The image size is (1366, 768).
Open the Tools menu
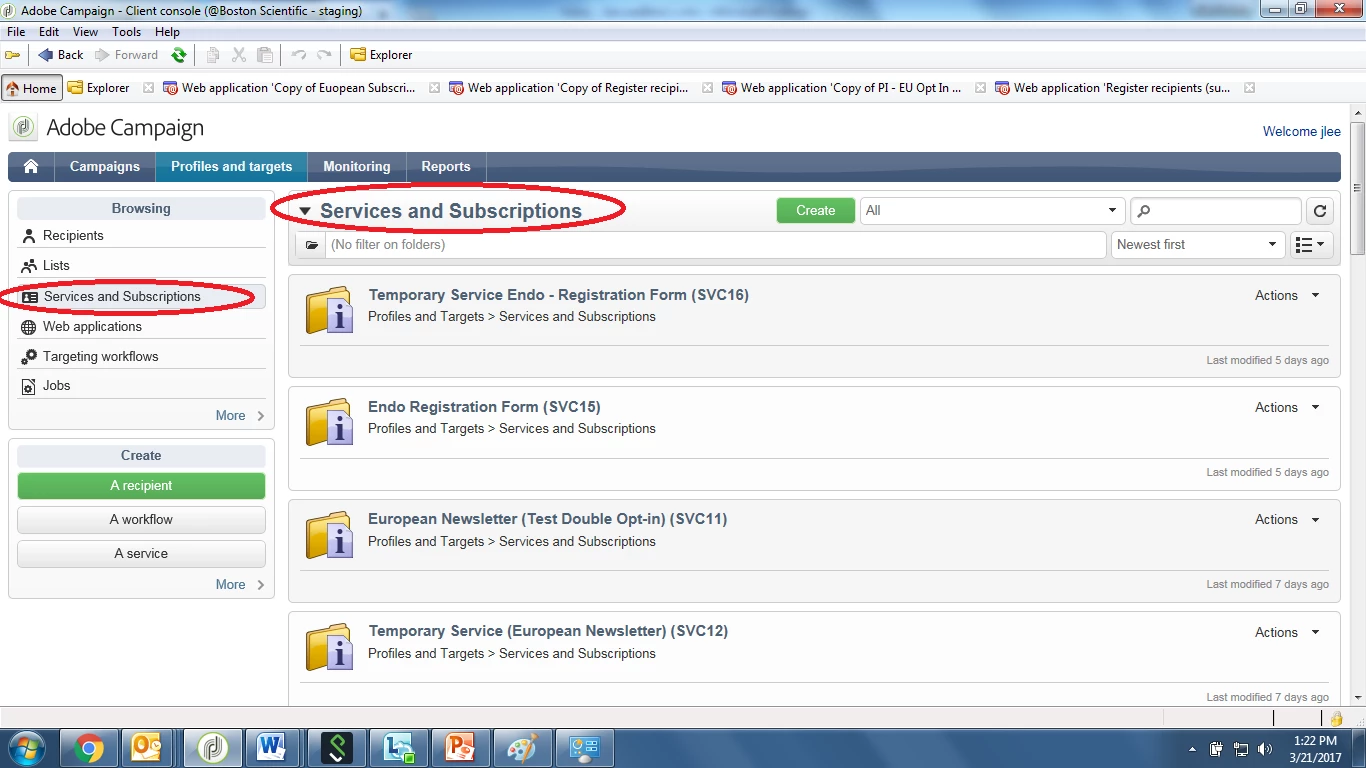pos(126,32)
